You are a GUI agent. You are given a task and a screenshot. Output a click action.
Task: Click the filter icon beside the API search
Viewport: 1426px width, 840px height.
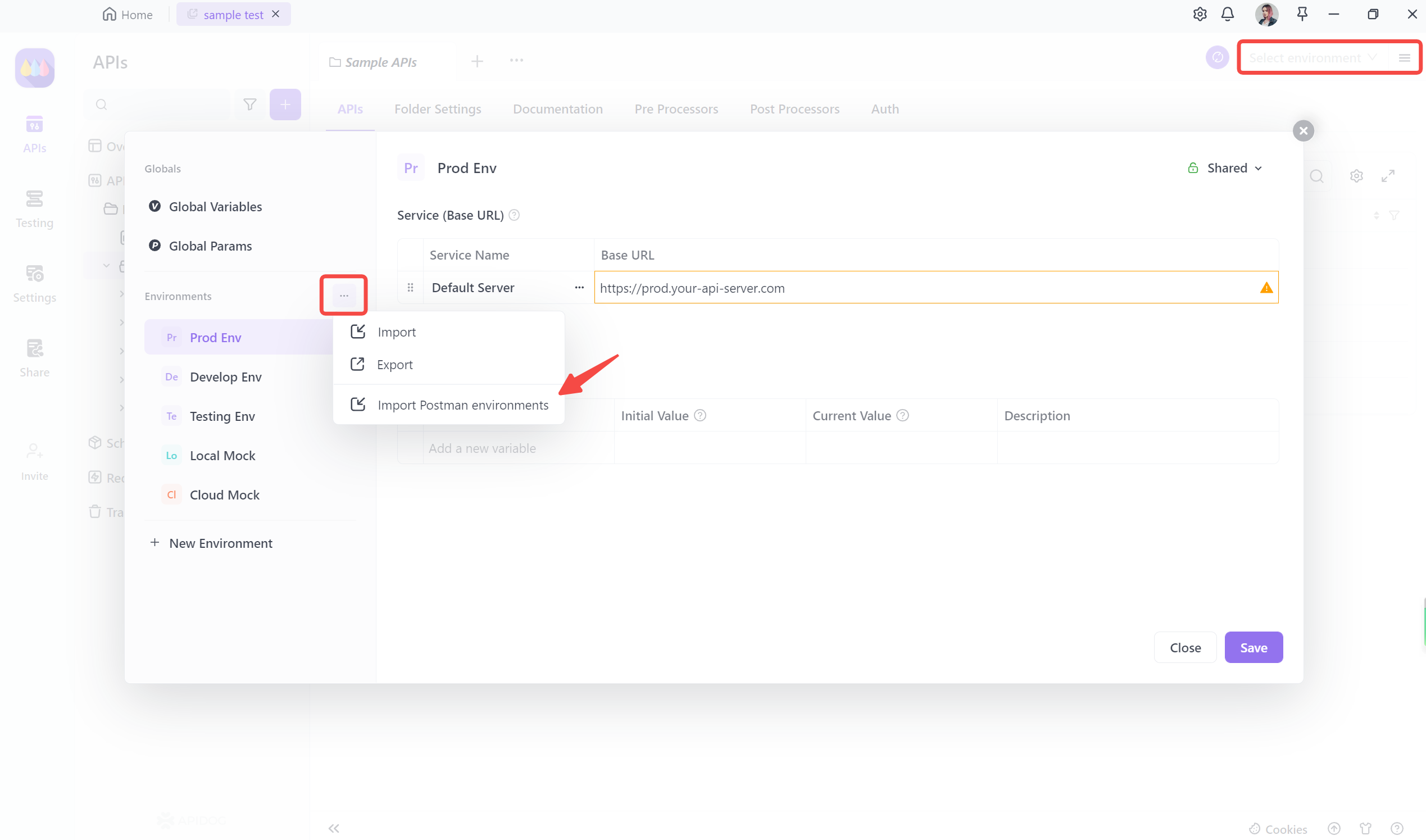click(x=249, y=104)
